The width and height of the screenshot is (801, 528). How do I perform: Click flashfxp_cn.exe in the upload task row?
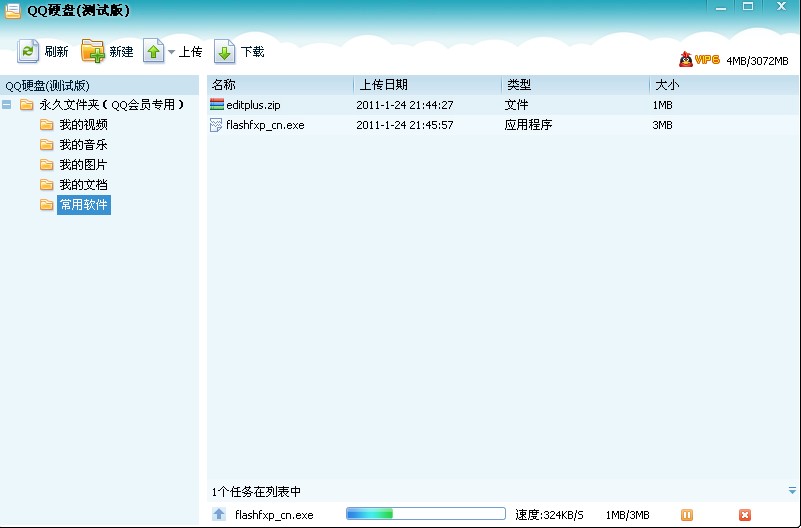pos(274,515)
